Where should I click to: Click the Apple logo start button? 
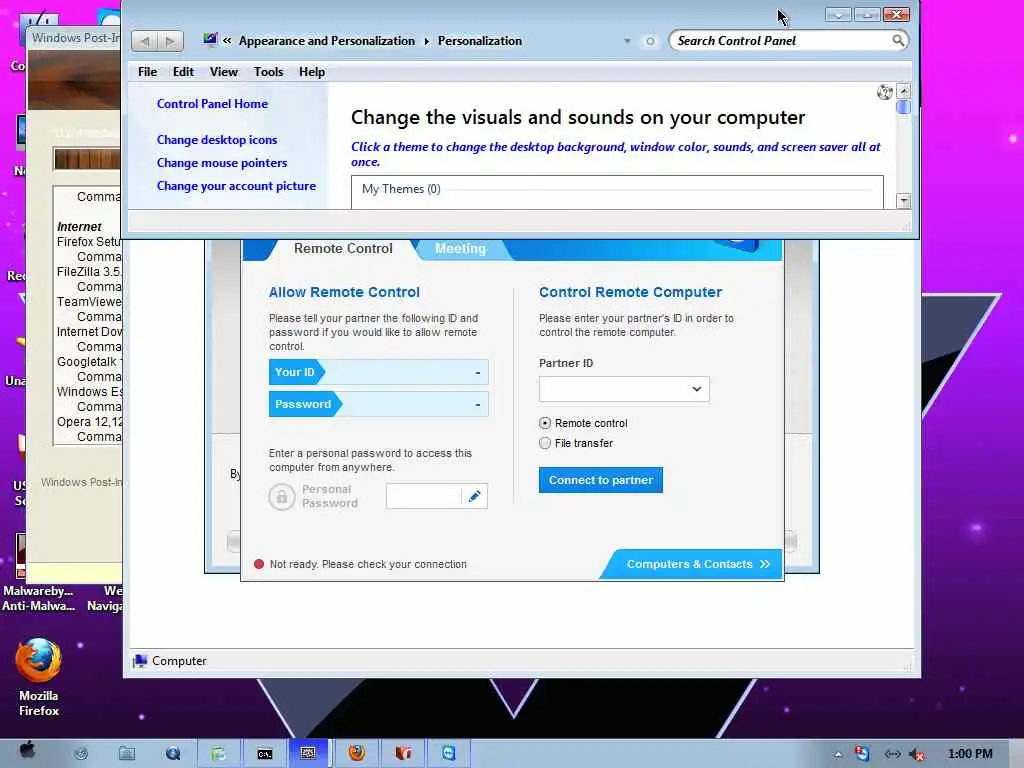(x=27, y=750)
